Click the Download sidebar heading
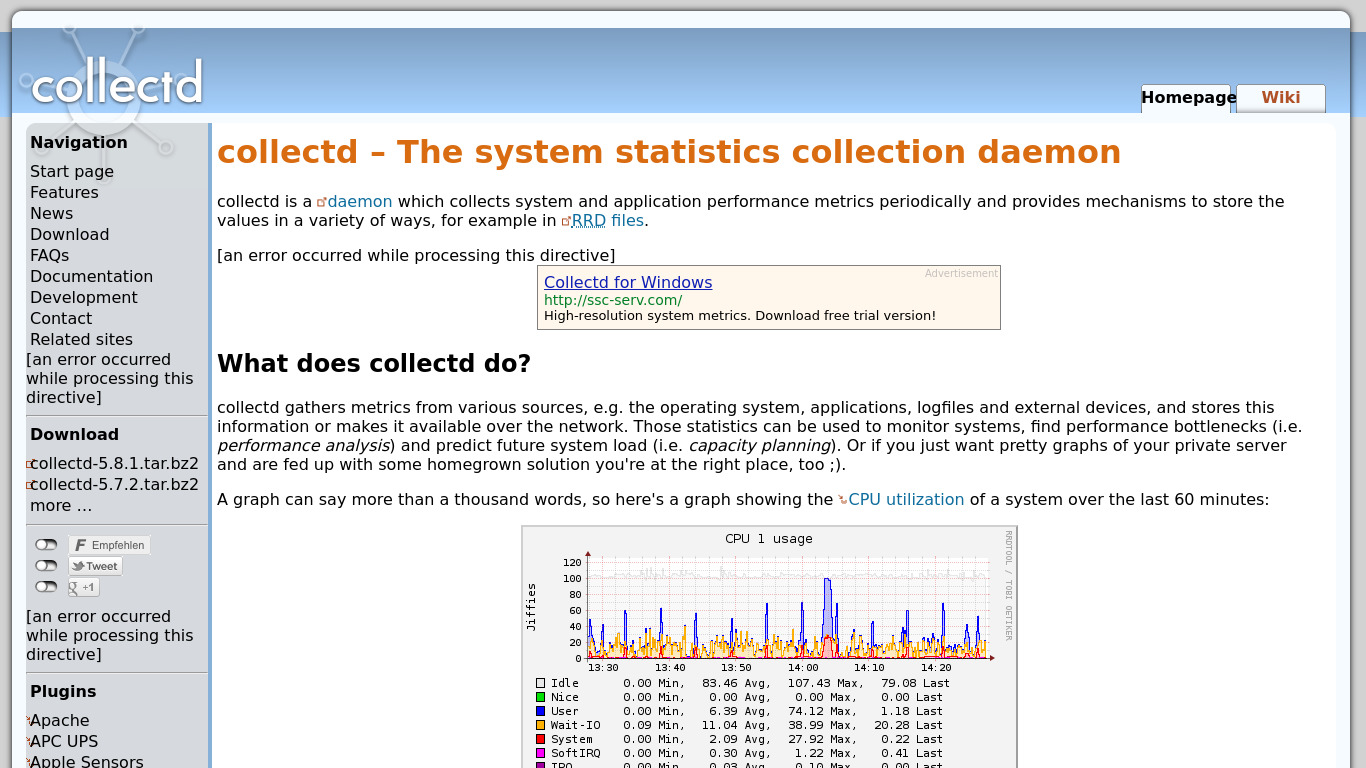The image size is (1366, 768). 74,434
